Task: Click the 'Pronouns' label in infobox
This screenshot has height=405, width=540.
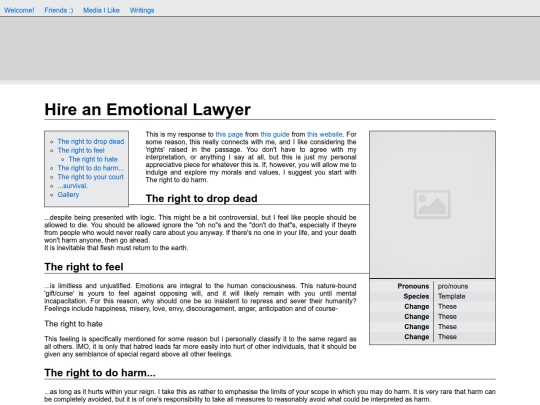Action: tap(413, 286)
